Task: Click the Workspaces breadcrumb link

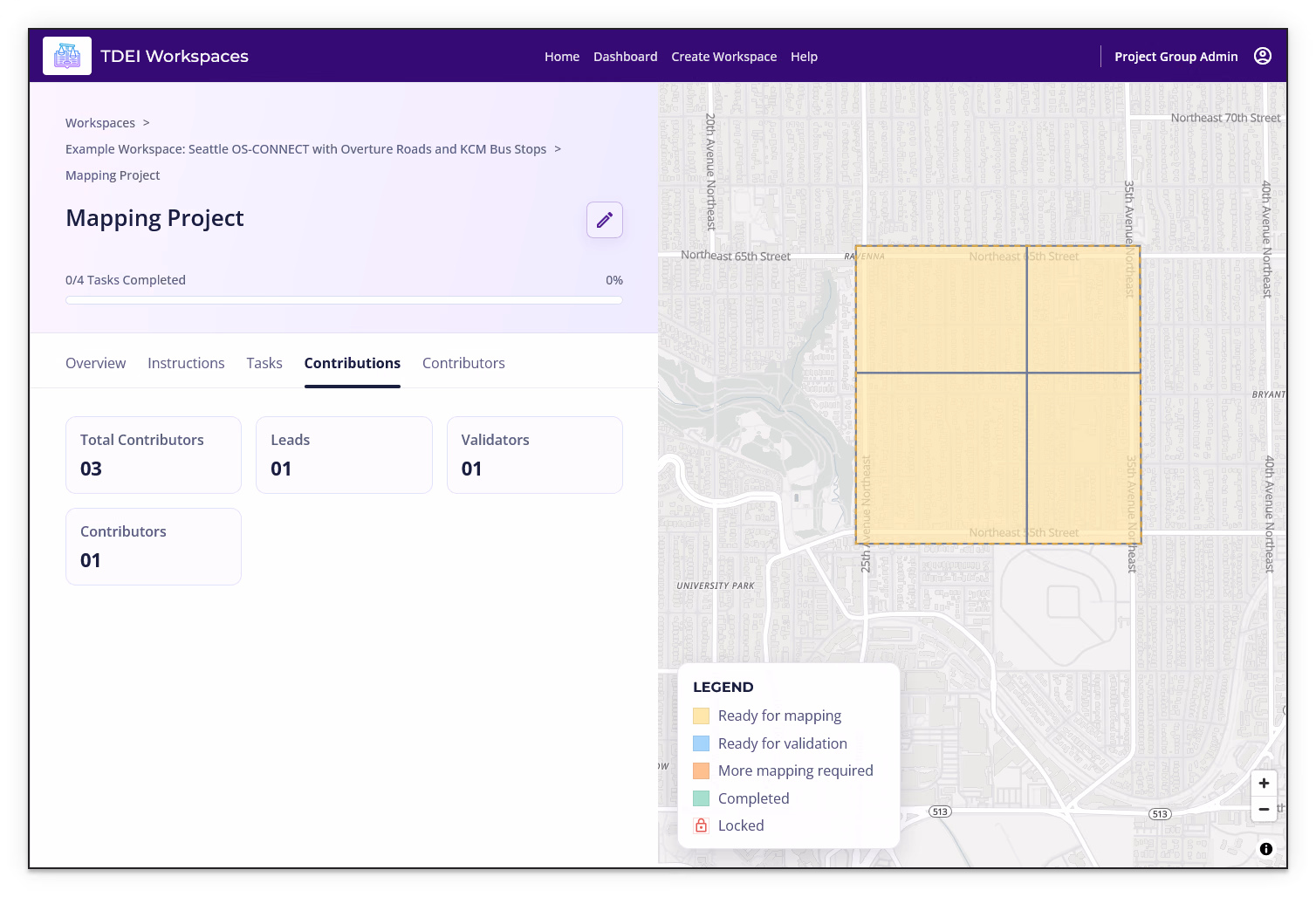Action: pyautogui.click(x=100, y=123)
